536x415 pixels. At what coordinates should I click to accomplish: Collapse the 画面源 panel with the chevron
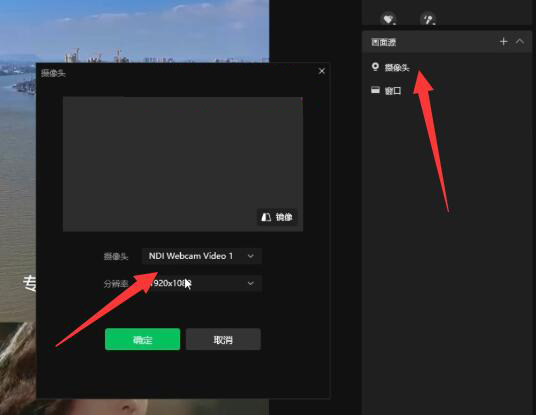pos(520,42)
